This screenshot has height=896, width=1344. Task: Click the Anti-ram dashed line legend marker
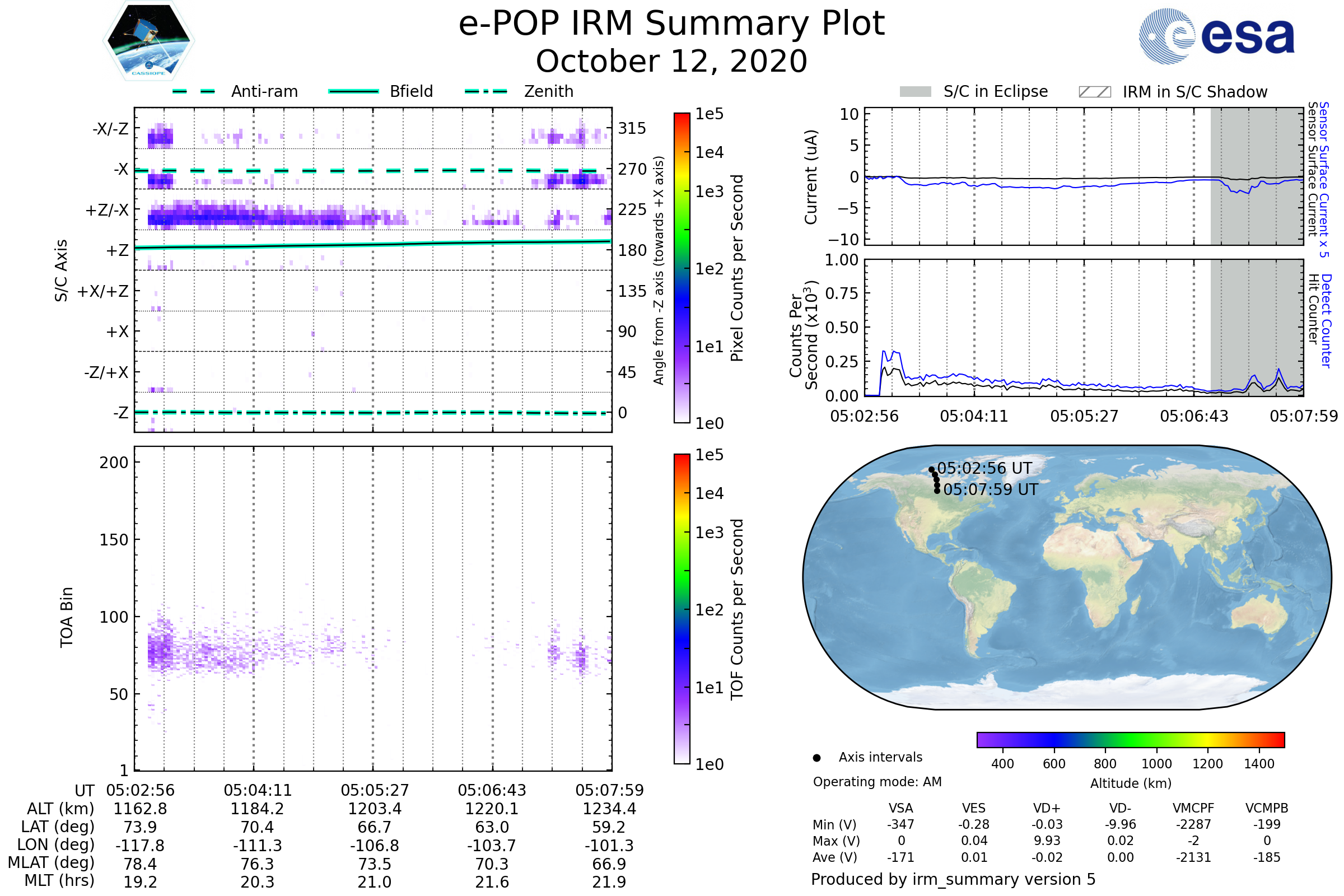tap(194, 91)
